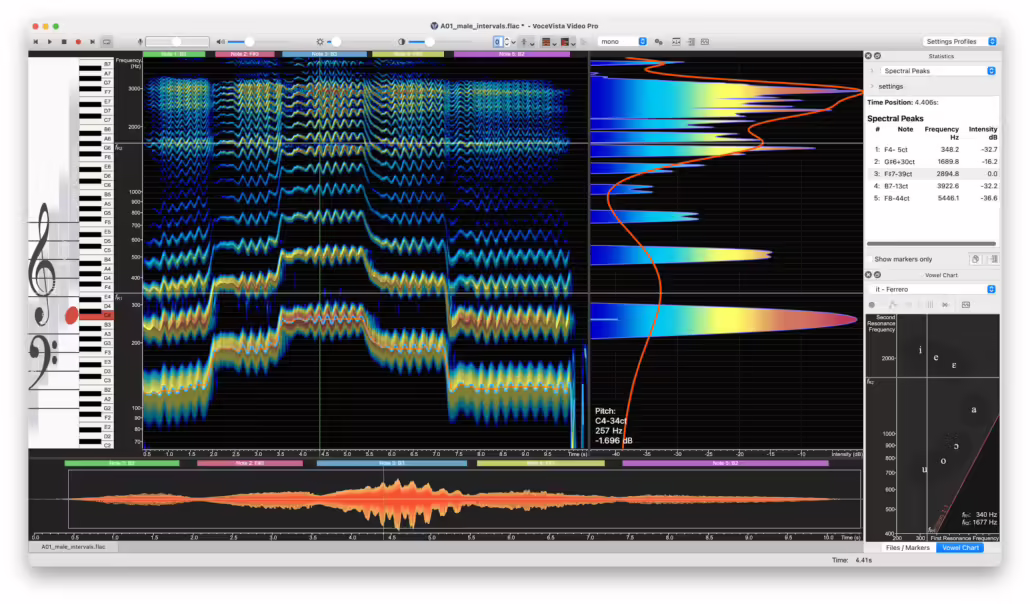Click the gears settings icon beside mono
The image size is (1030, 604).
[658, 42]
